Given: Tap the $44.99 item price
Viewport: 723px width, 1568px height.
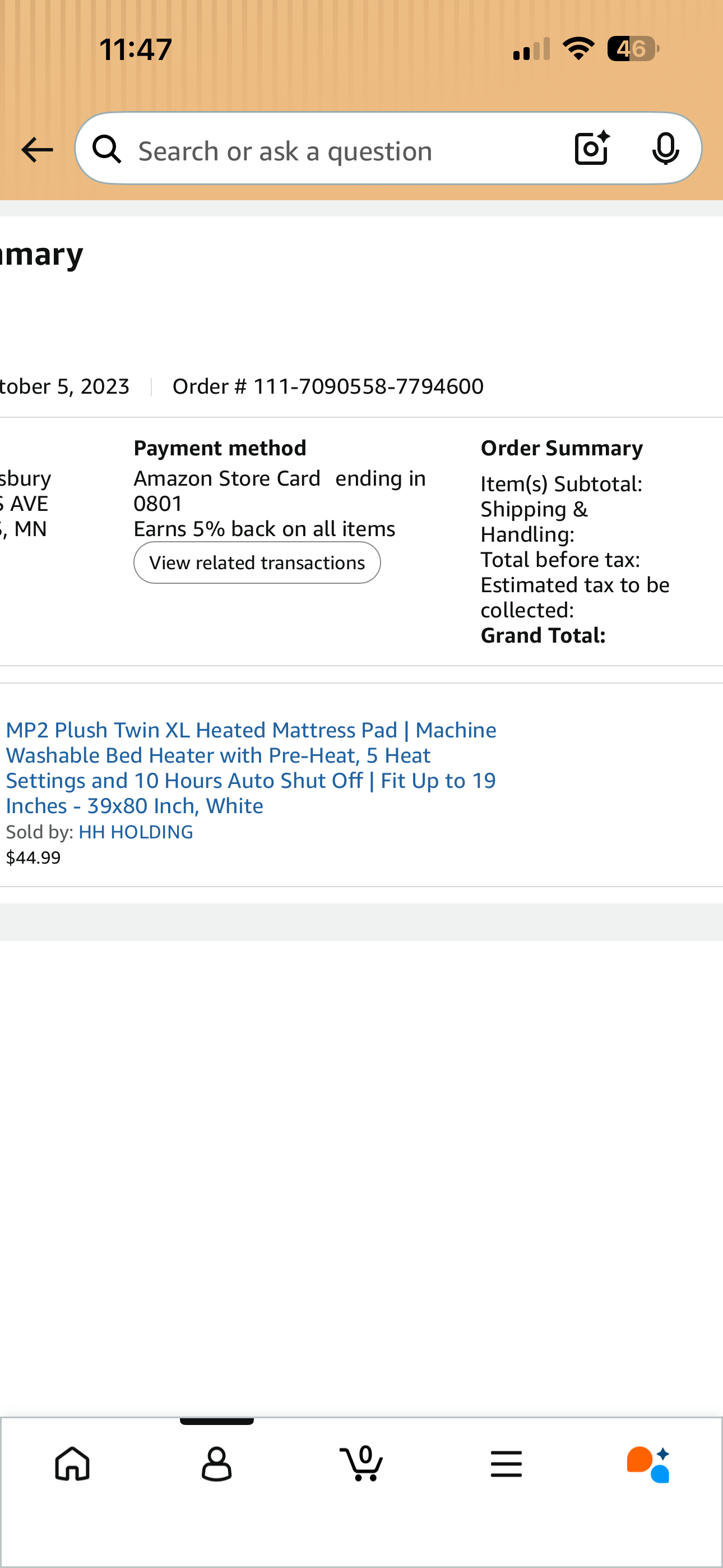Looking at the screenshot, I should tap(34, 857).
